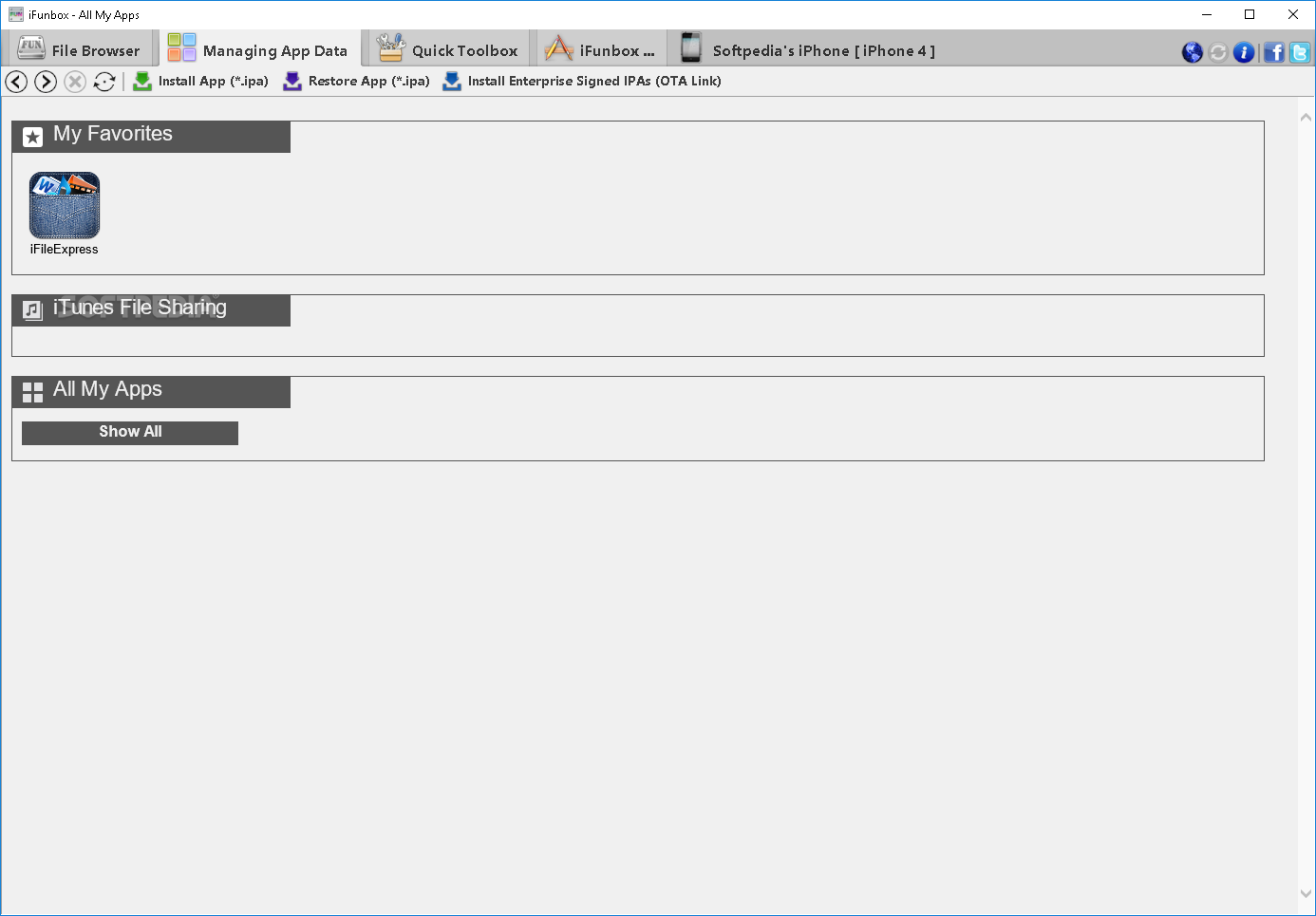Click the scrollbar down arrow
Image resolution: width=1316 pixels, height=916 pixels.
click(1306, 893)
